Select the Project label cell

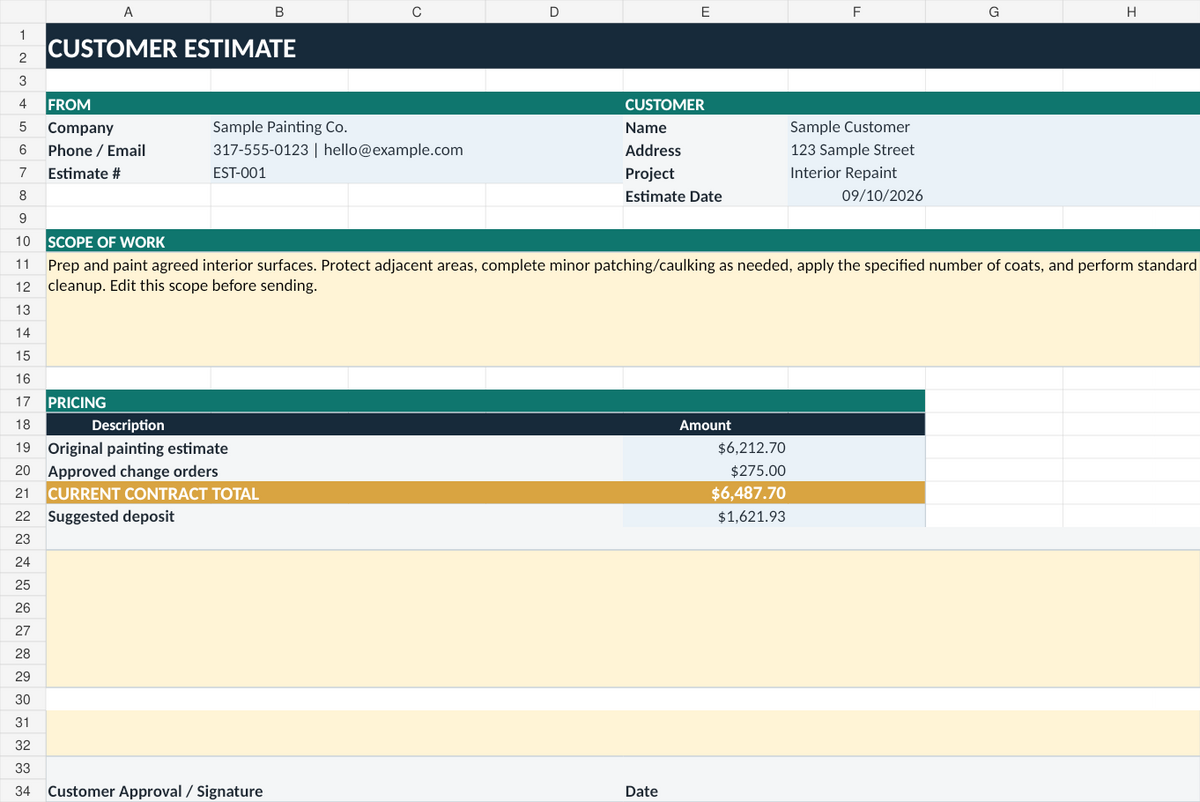click(705, 173)
